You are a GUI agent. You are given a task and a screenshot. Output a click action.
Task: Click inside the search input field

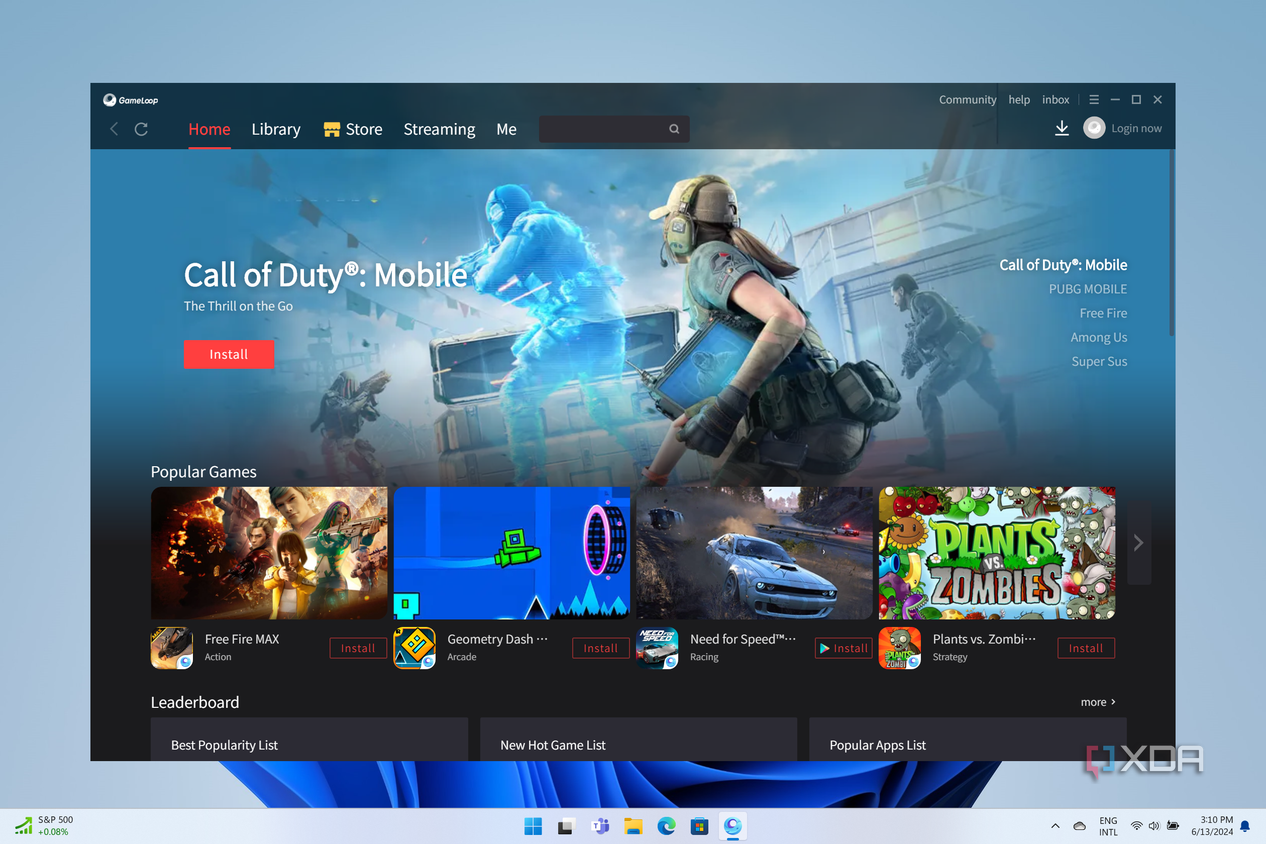pos(614,129)
